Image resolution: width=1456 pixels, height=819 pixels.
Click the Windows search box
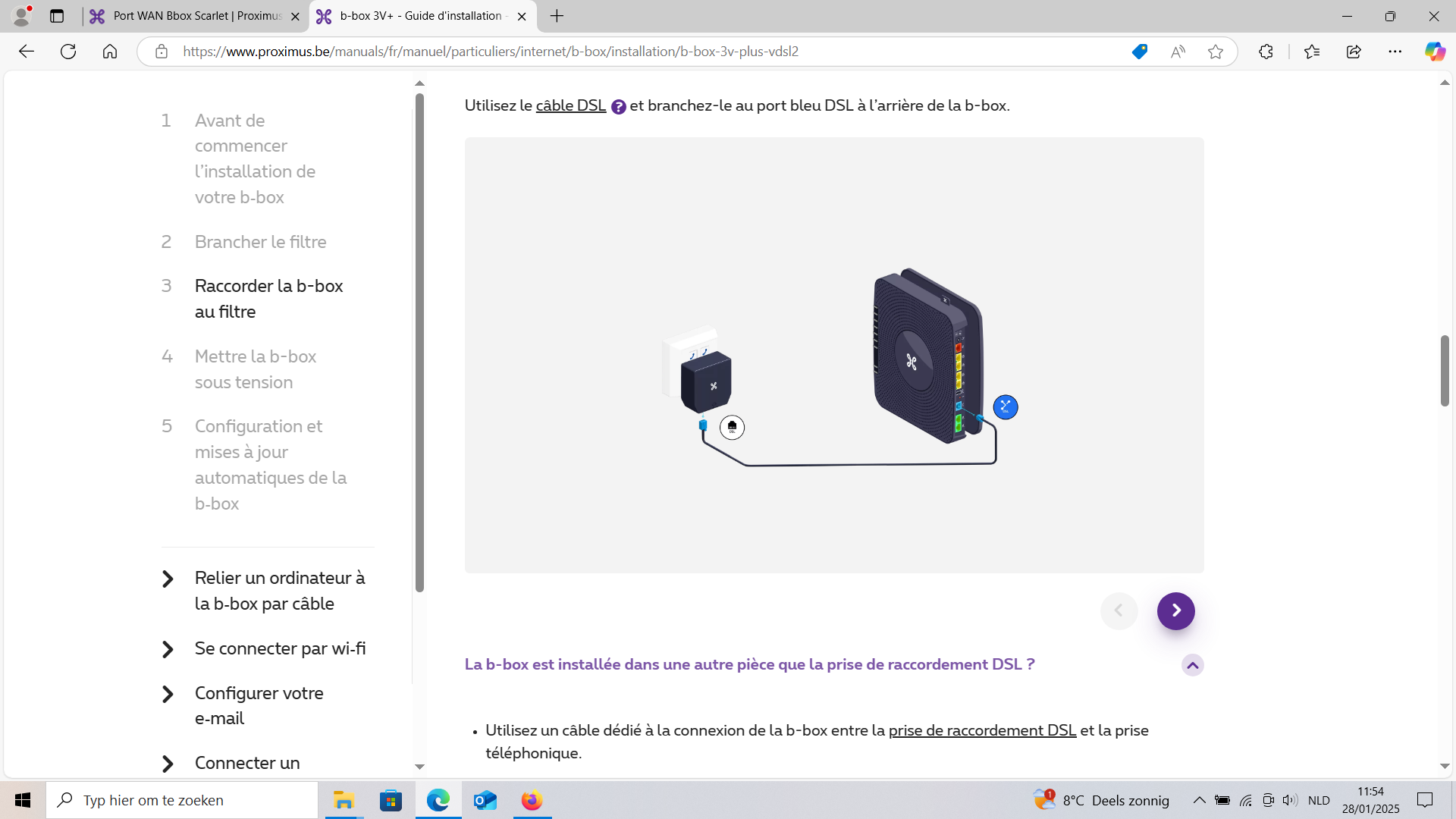182,800
